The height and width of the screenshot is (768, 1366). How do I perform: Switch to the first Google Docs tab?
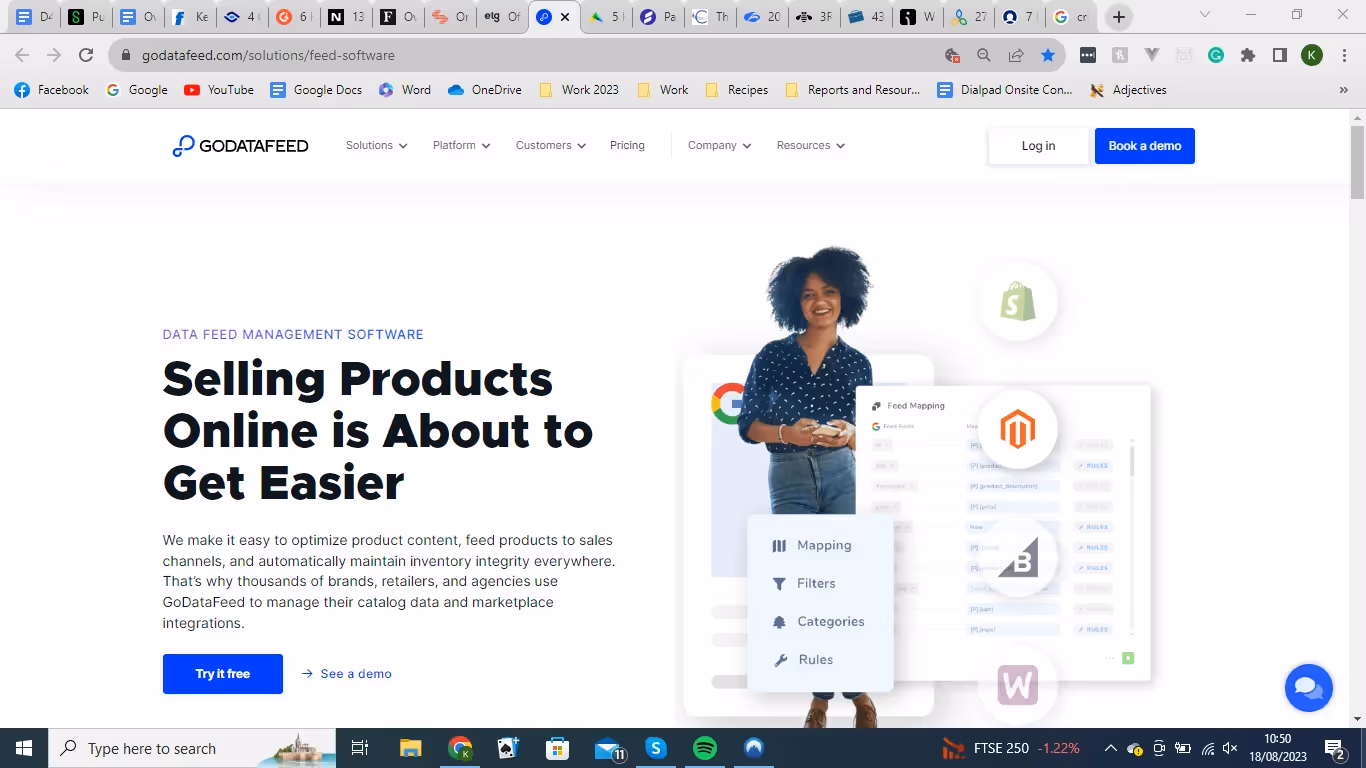32,17
